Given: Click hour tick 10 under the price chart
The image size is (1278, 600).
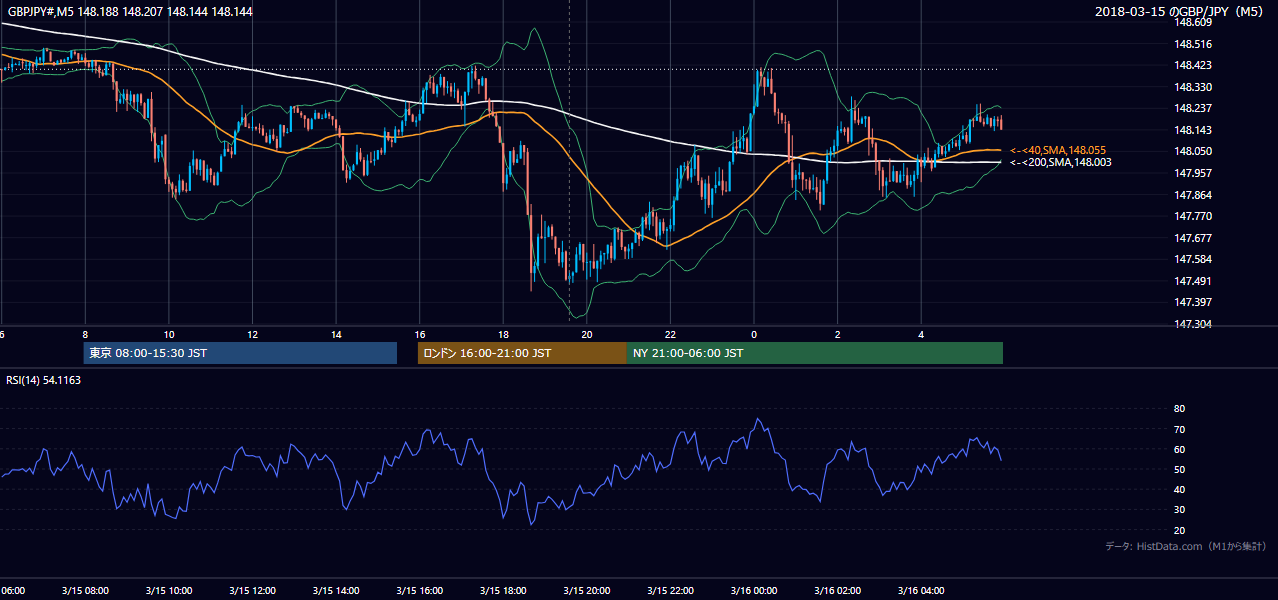Looking at the screenshot, I should 169,335.
